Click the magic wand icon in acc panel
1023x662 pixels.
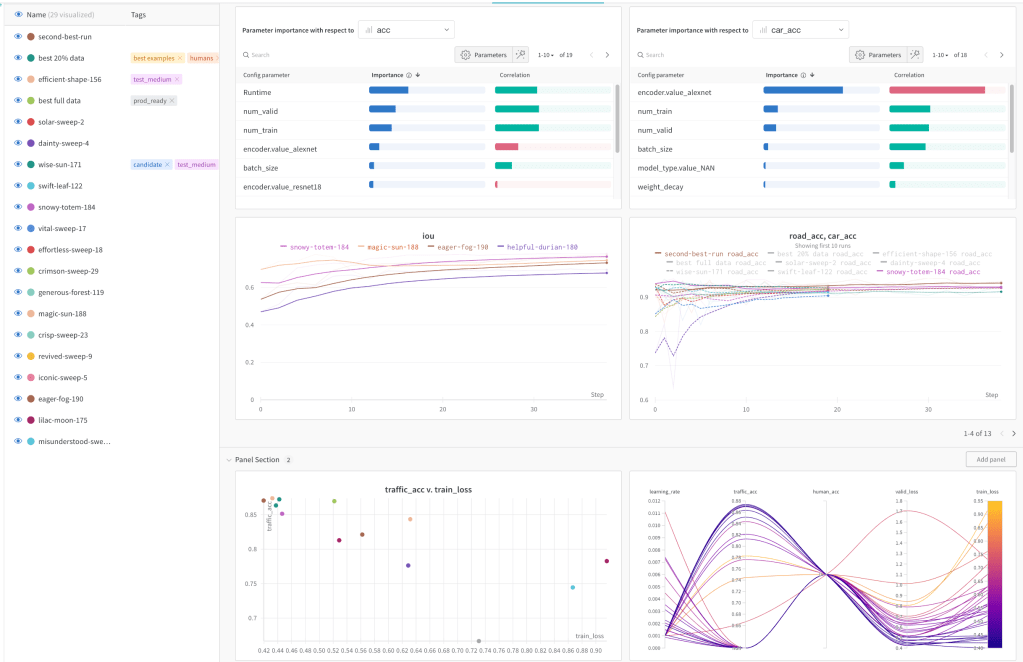520,55
